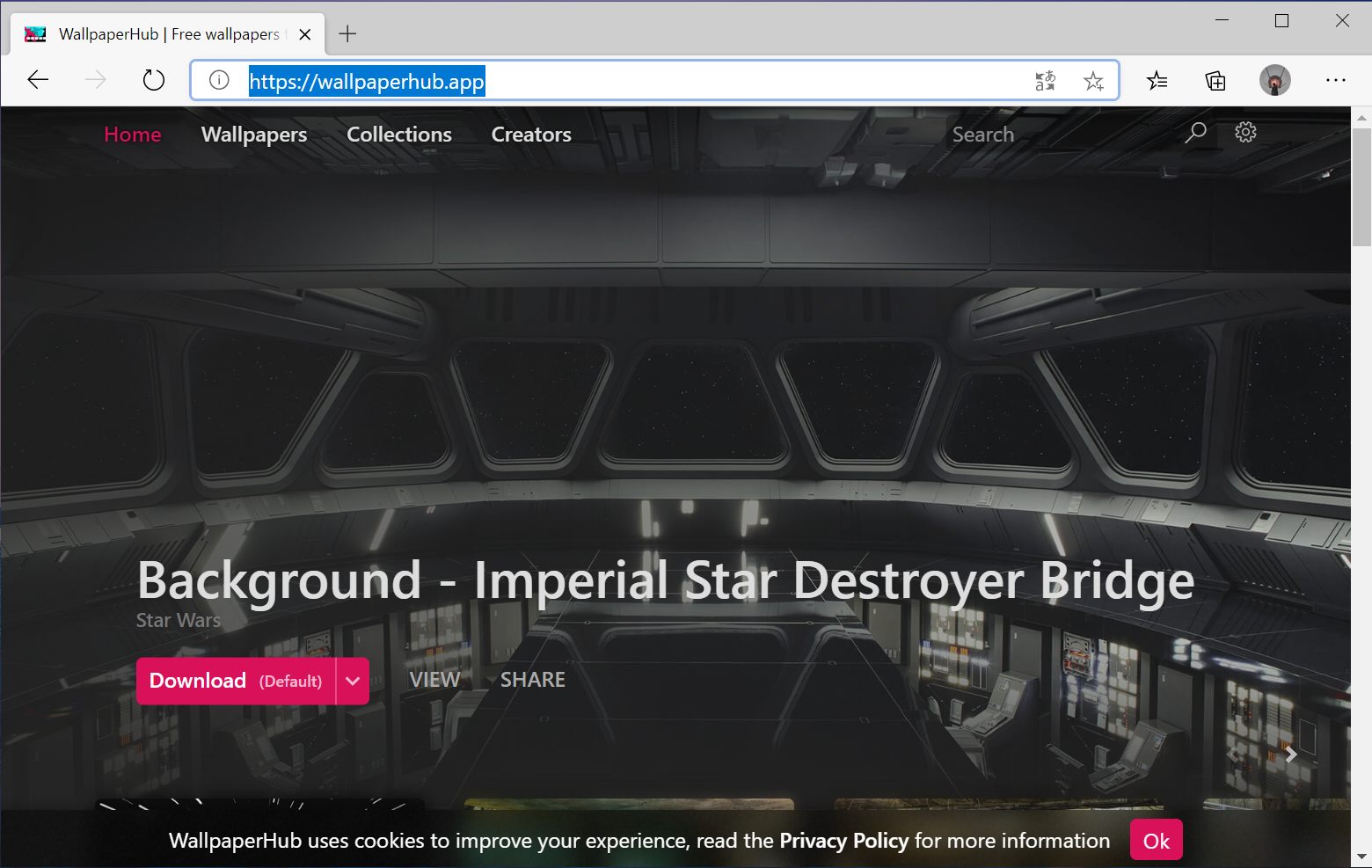Expand the Download resolution dropdown arrow

[353, 682]
